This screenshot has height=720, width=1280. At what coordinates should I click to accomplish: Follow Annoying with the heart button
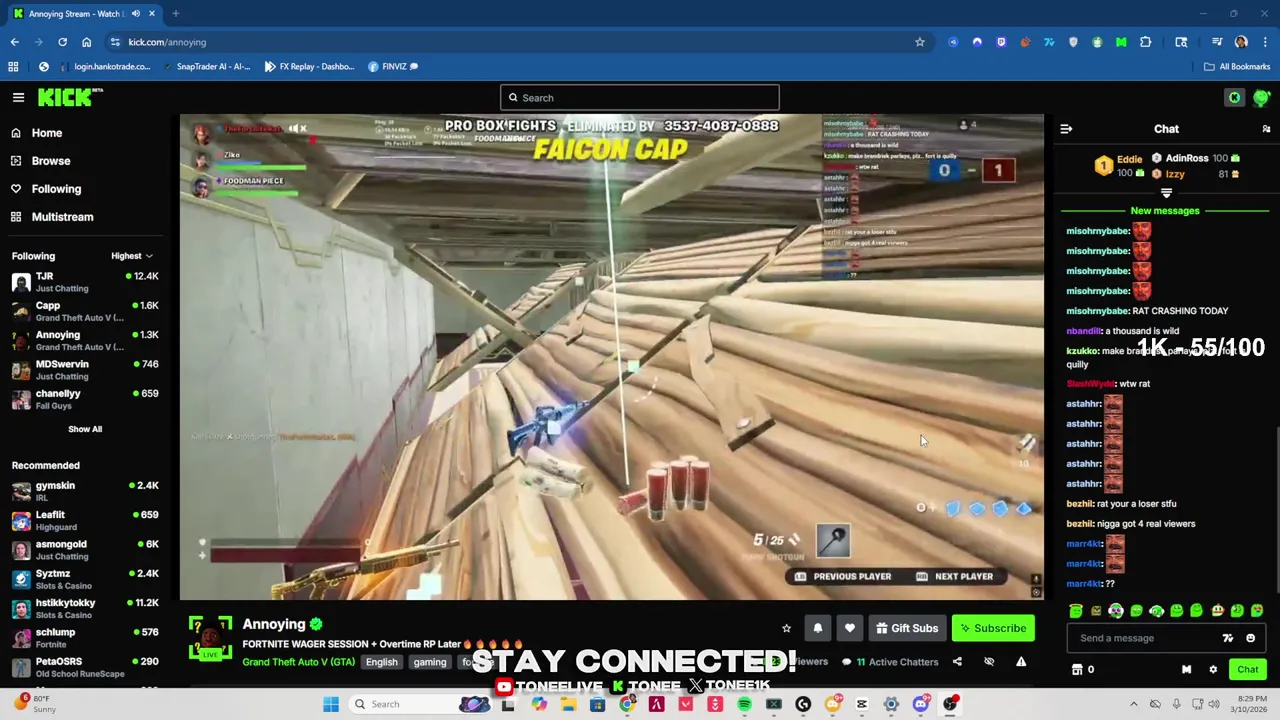[x=850, y=628]
